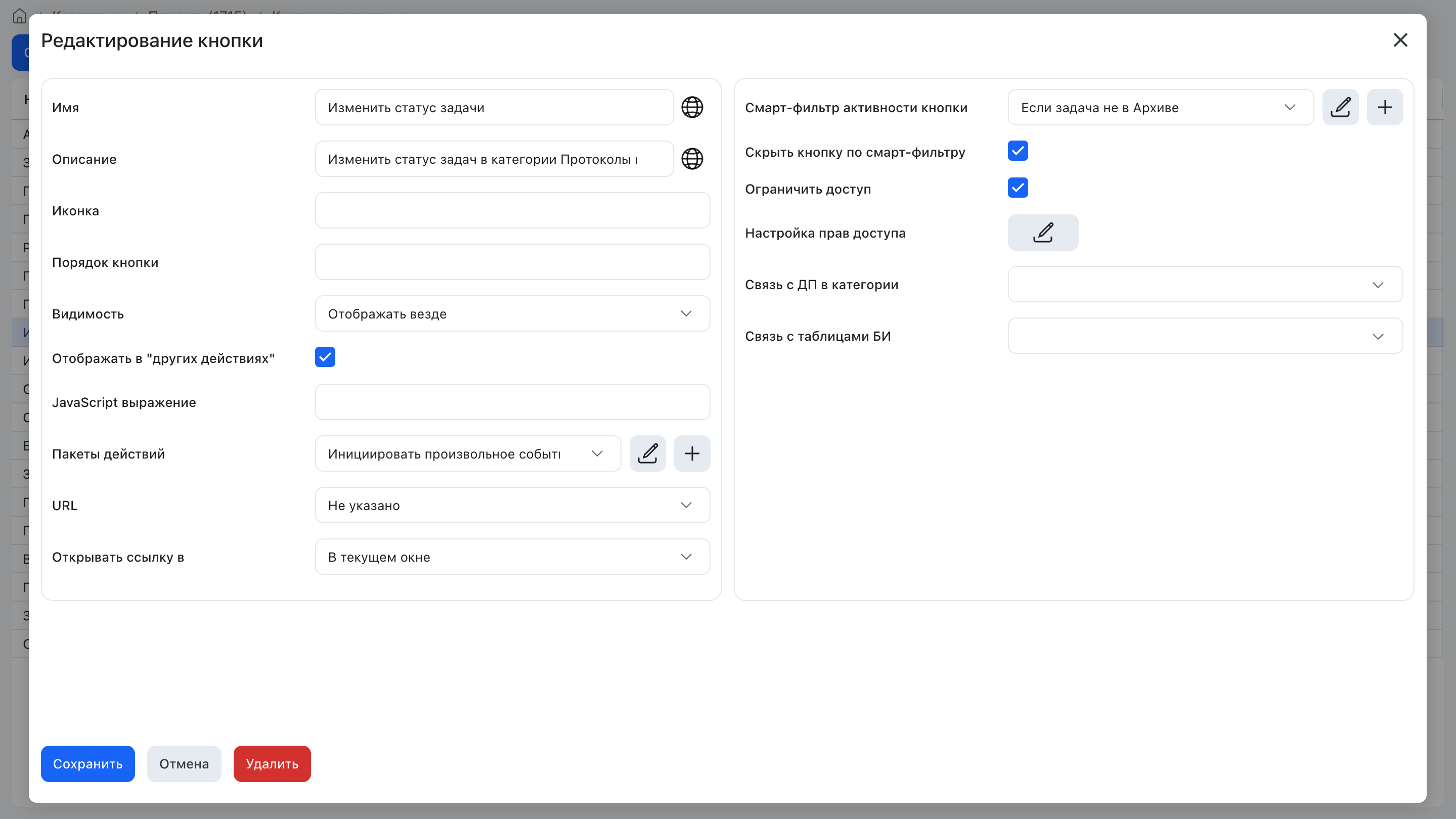Click the Отмена button
Viewport: 1456px width, 819px height.
(x=184, y=764)
